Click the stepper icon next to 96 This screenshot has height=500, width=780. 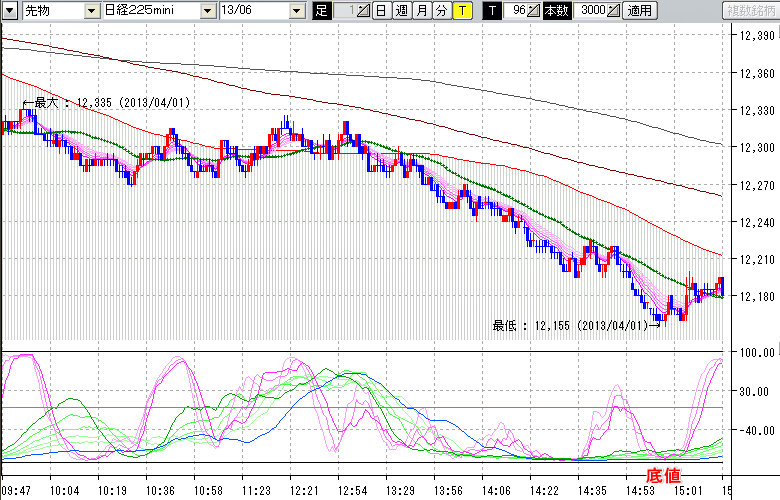pos(535,11)
